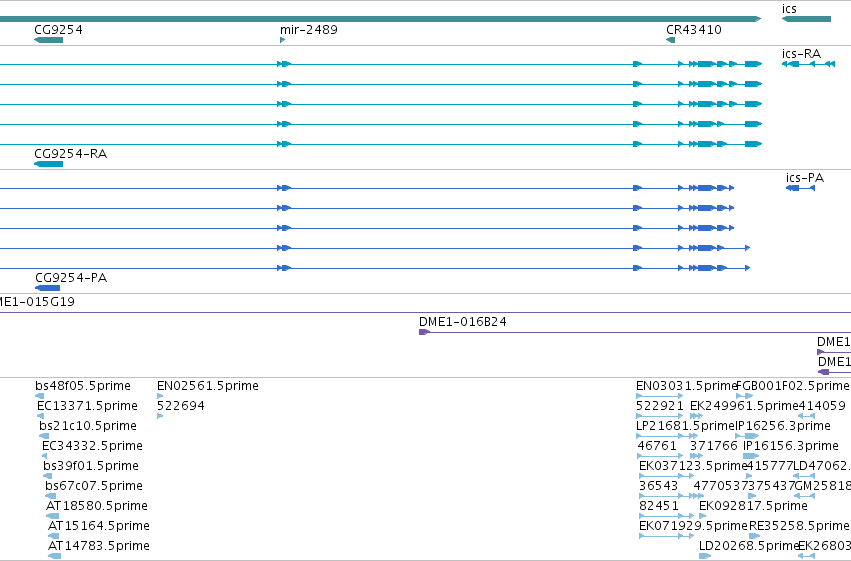Open the LP21681.5prime EST label
This screenshot has width=851, height=561.
(x=685, y=426)
